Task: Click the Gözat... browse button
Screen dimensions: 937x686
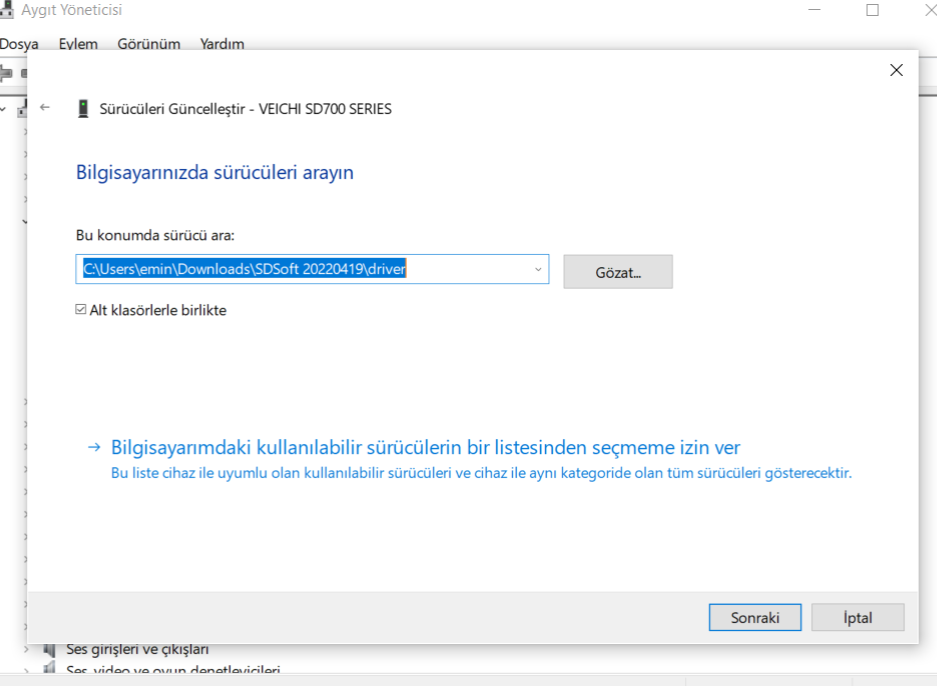Action: click(617, 272)
